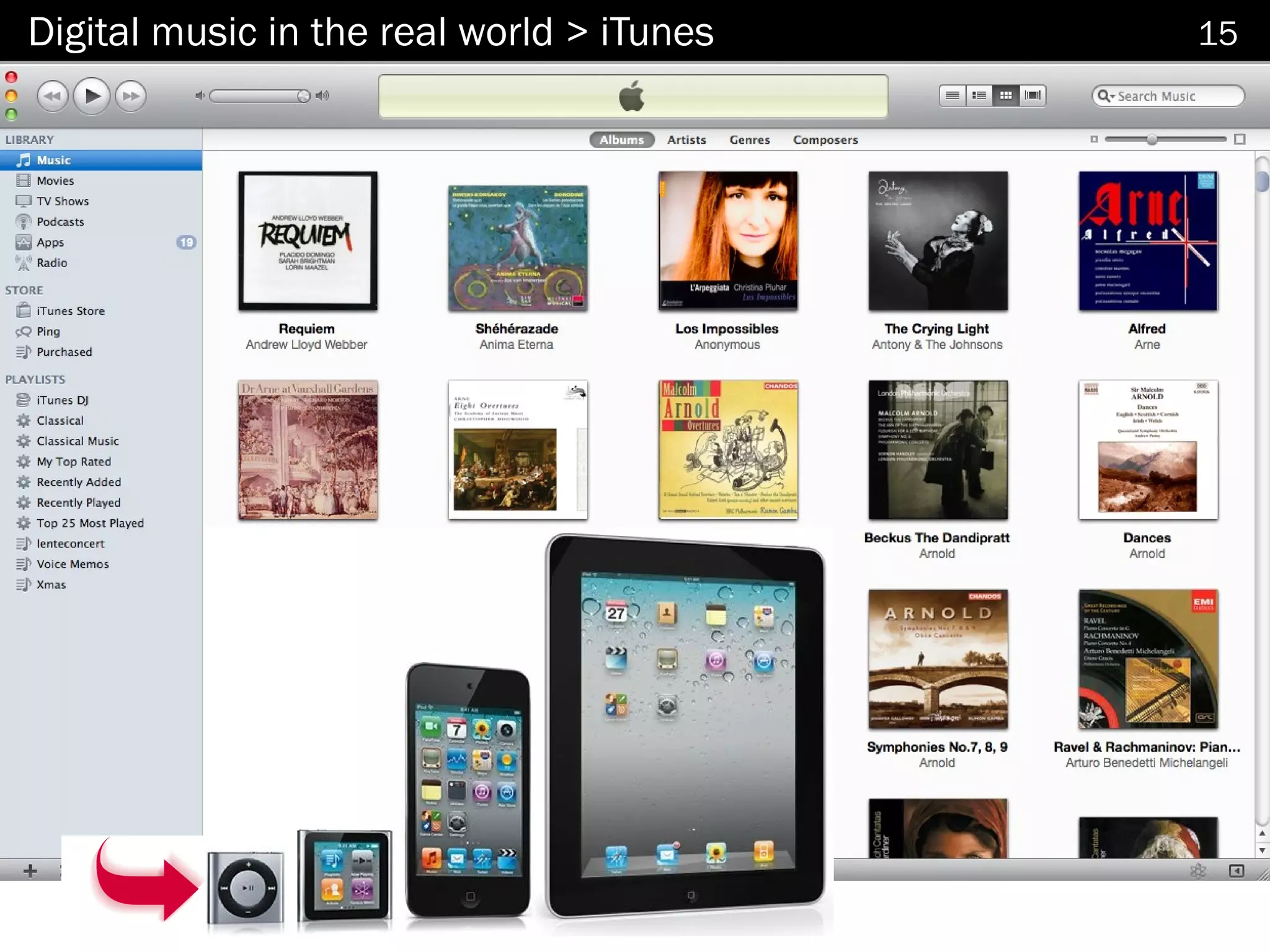Click the Requiem album cover
The height and width of the screenshot is (952, 1270).
point(308,241)
